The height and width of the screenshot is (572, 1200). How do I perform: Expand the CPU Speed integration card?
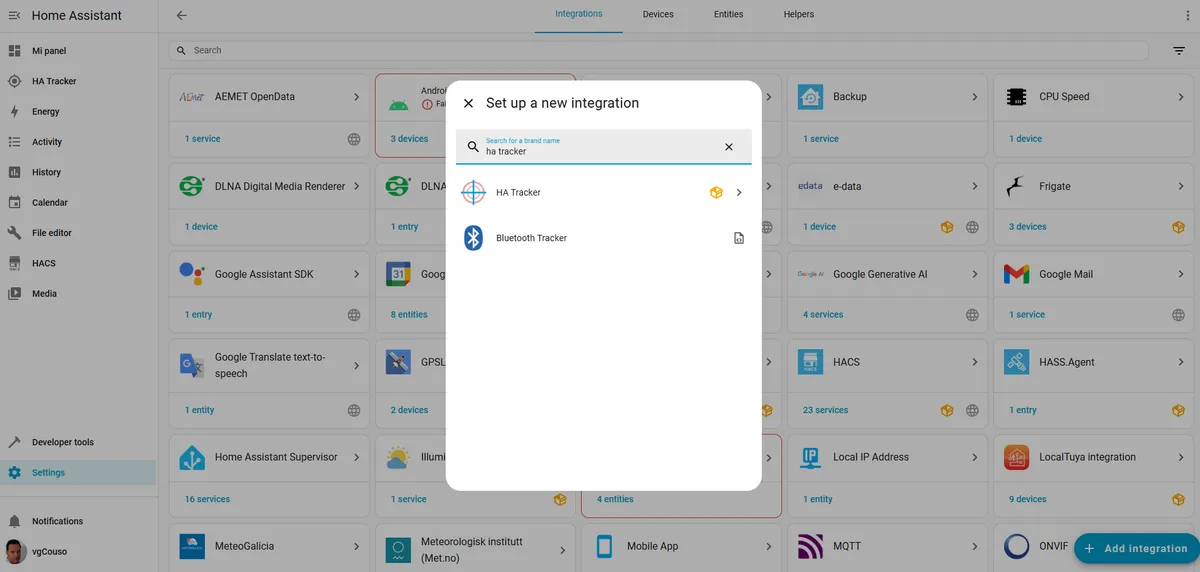[x=1180, y=97]
